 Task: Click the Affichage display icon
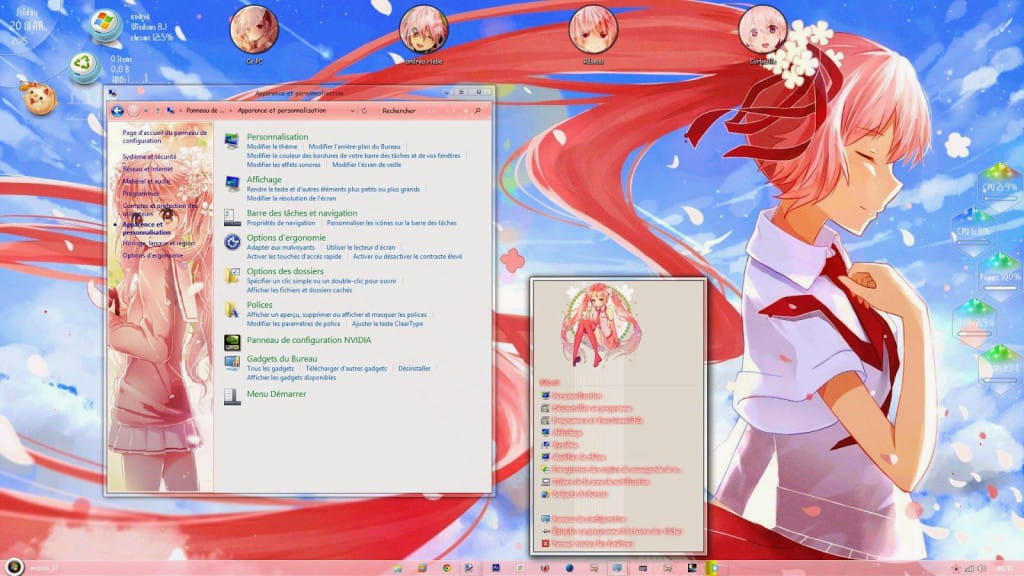233,180
